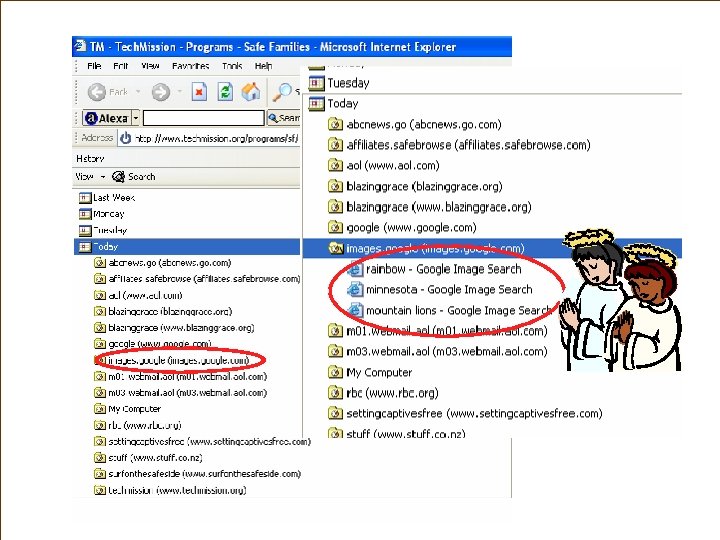Click www.blazinggrace.org folder icon enlarged view
Screen dimensions: 720x540
tap(335, 207)
